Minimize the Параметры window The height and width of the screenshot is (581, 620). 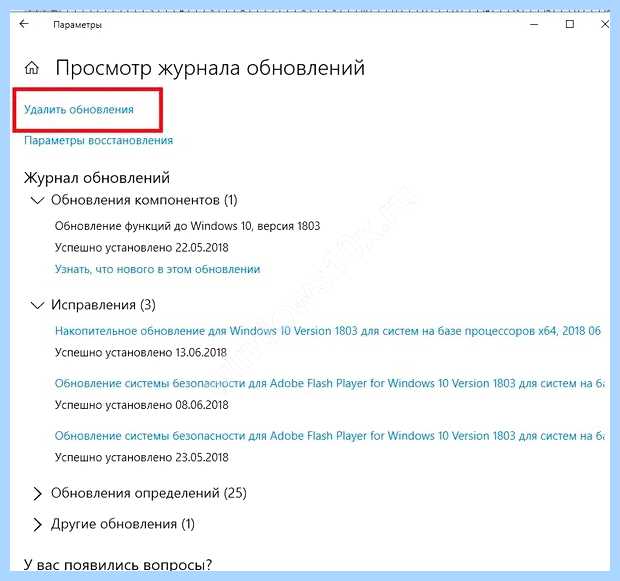534,25
